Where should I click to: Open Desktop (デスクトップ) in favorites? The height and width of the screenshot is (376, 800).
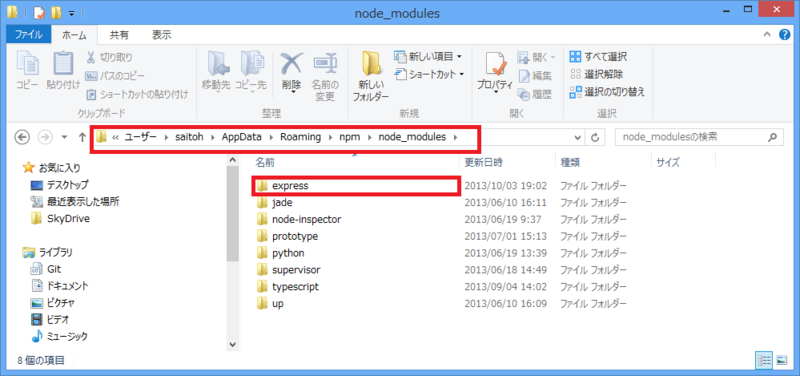pos(60,184)
